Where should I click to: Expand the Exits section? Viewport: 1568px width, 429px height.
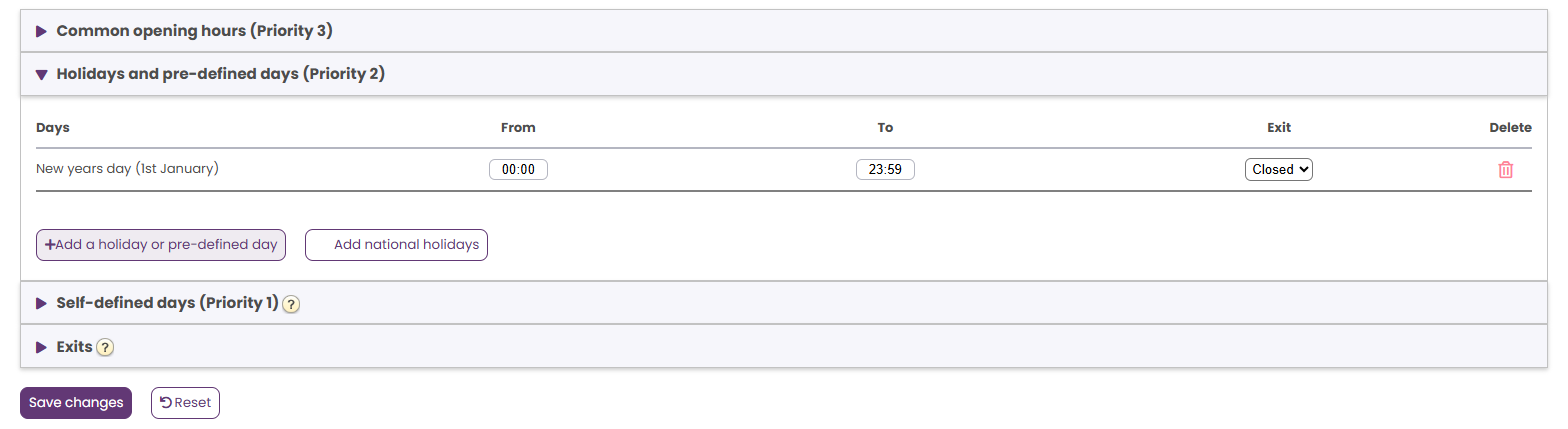74,347
